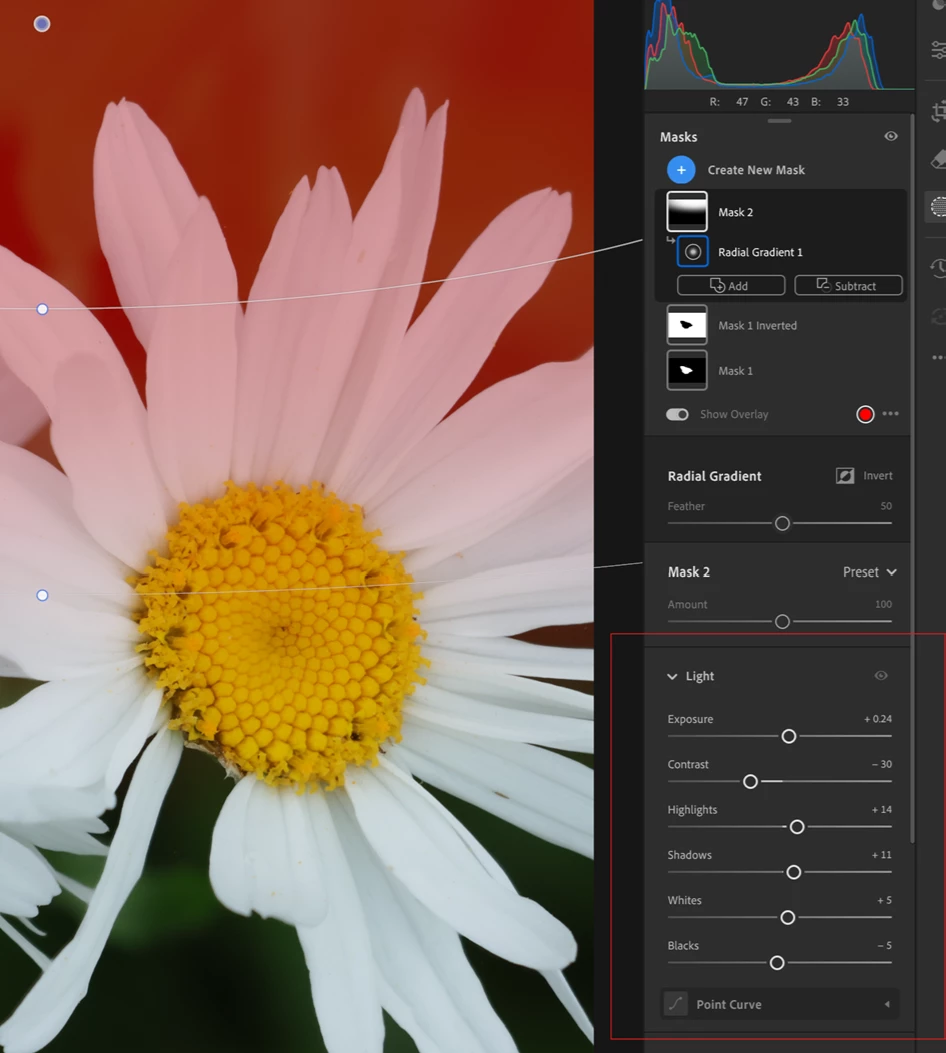Viewport: 946px width, 1053px height.
Task: Click the Highlights slider handle
Action: (797, 827)
